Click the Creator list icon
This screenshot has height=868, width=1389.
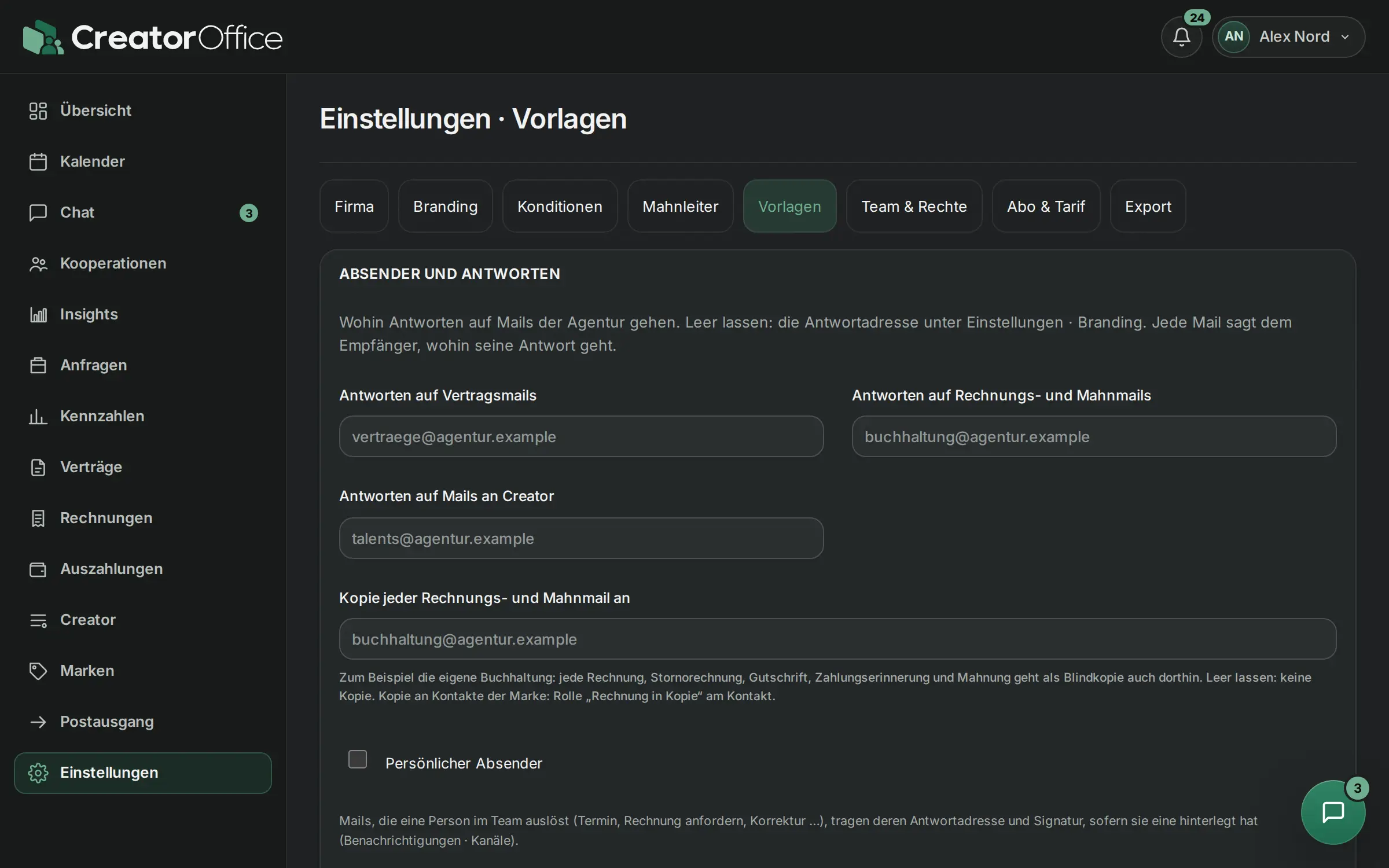pyautogui.click(x=38, y=620)
